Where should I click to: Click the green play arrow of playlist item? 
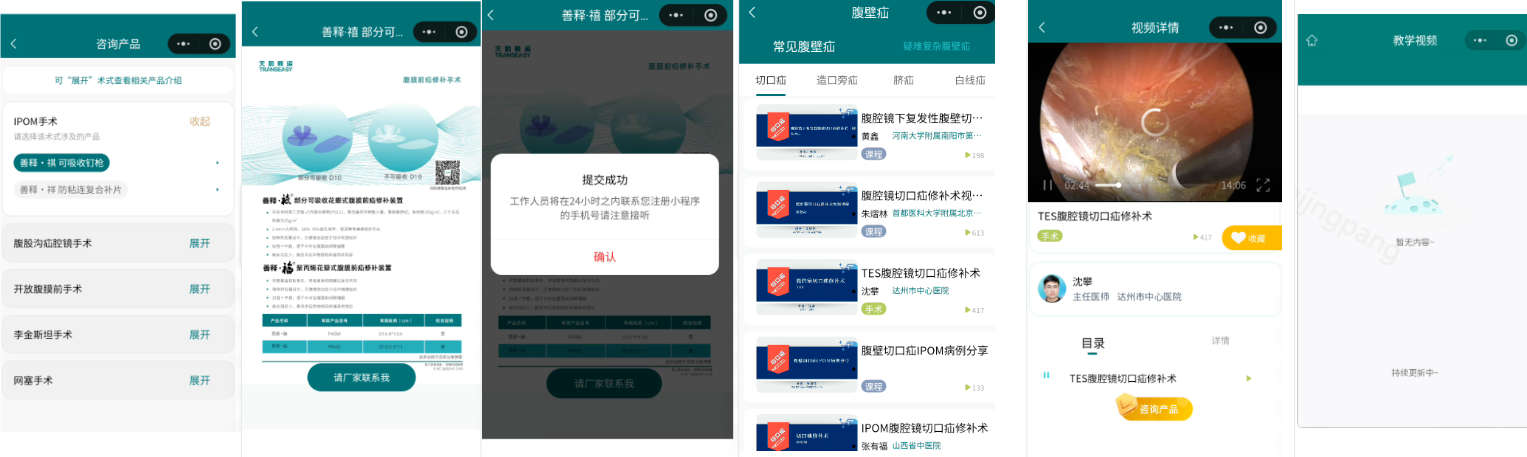[1249, 378]
